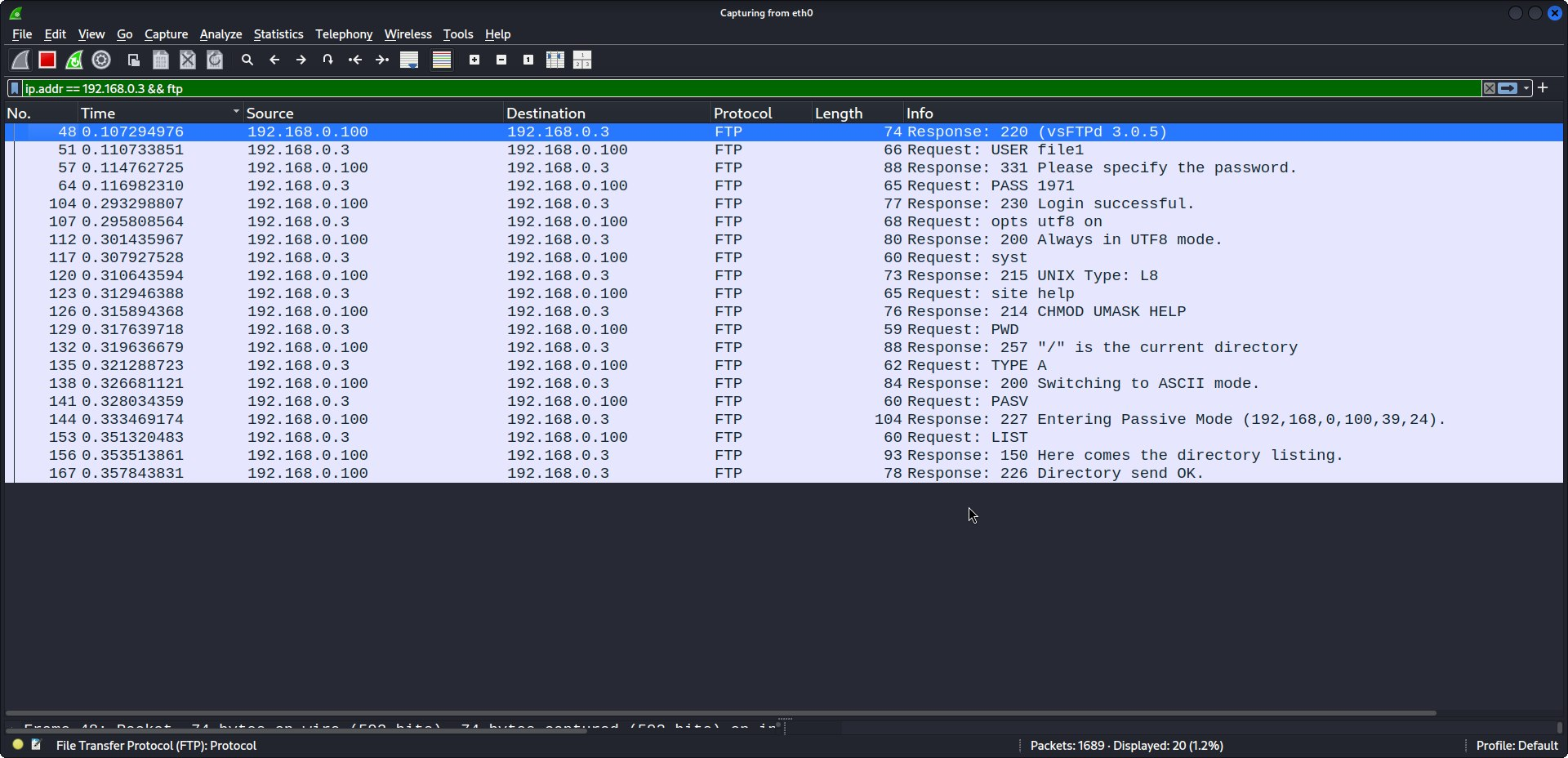Jump to the last packet icon

pyautogui.click(x=382, y=60)
